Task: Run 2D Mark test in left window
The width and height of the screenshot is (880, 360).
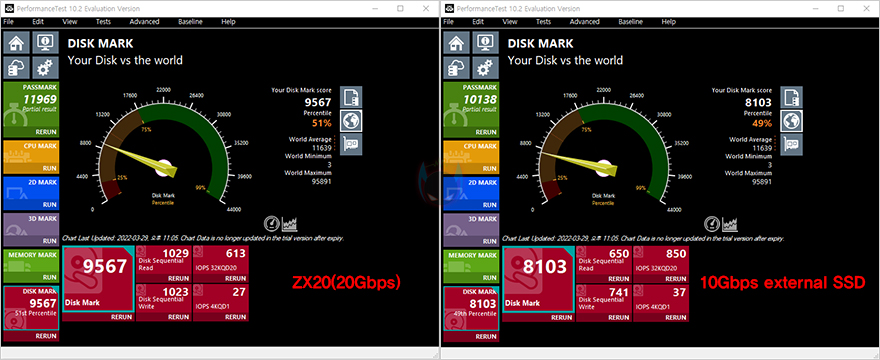Action: click(50, 205)
